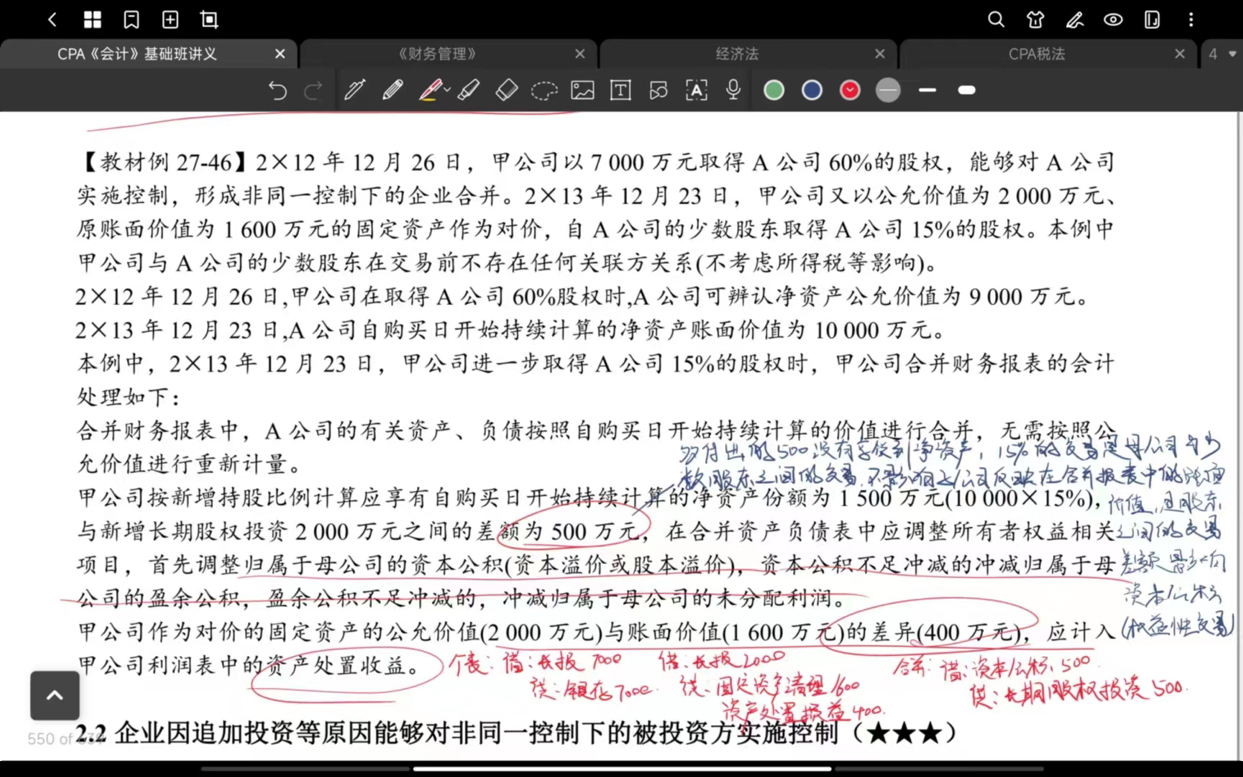Tap the scroll-to-top arrow button
Viewport: 1243px width, 777px height.
pos(55,695)
